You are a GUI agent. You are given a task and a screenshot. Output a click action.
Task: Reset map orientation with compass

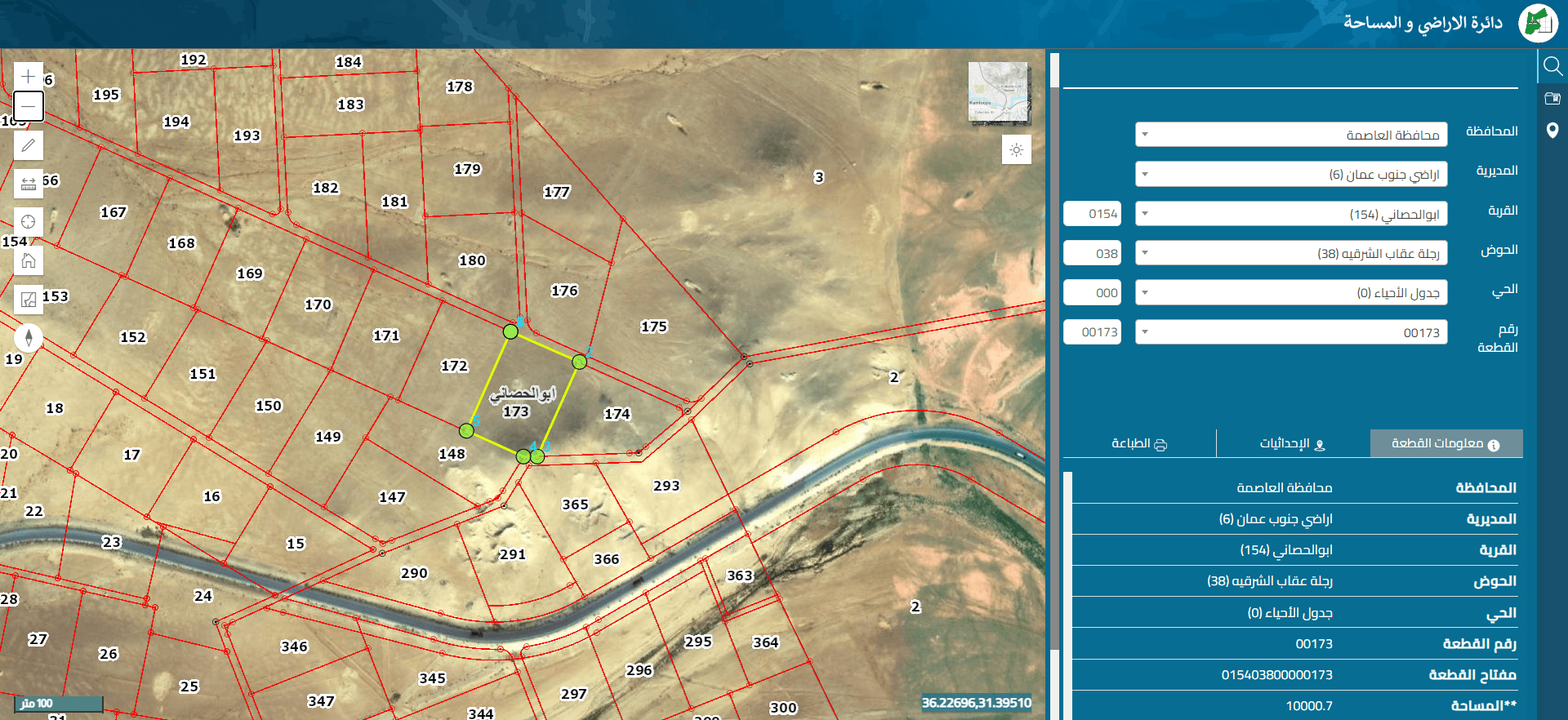(x=29, y=338)
